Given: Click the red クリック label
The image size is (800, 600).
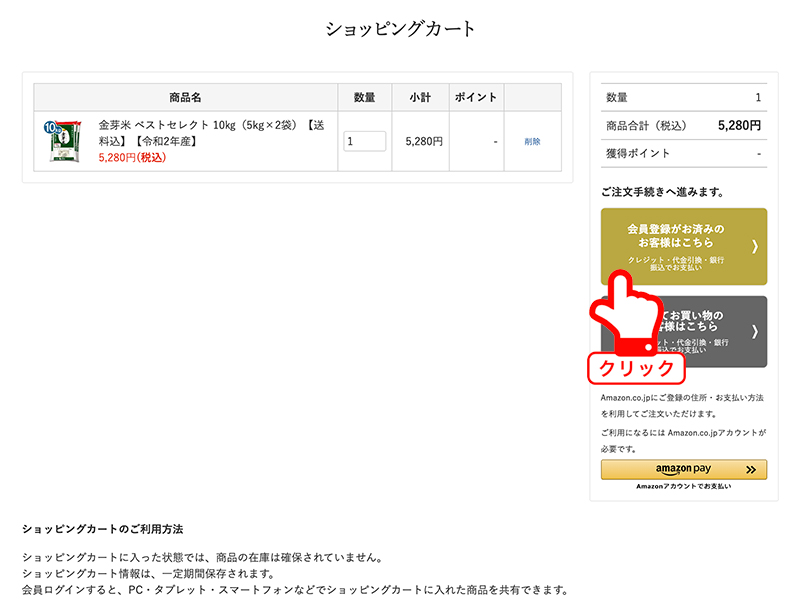Looking at the screenshot, I should (x=636, y=368).
